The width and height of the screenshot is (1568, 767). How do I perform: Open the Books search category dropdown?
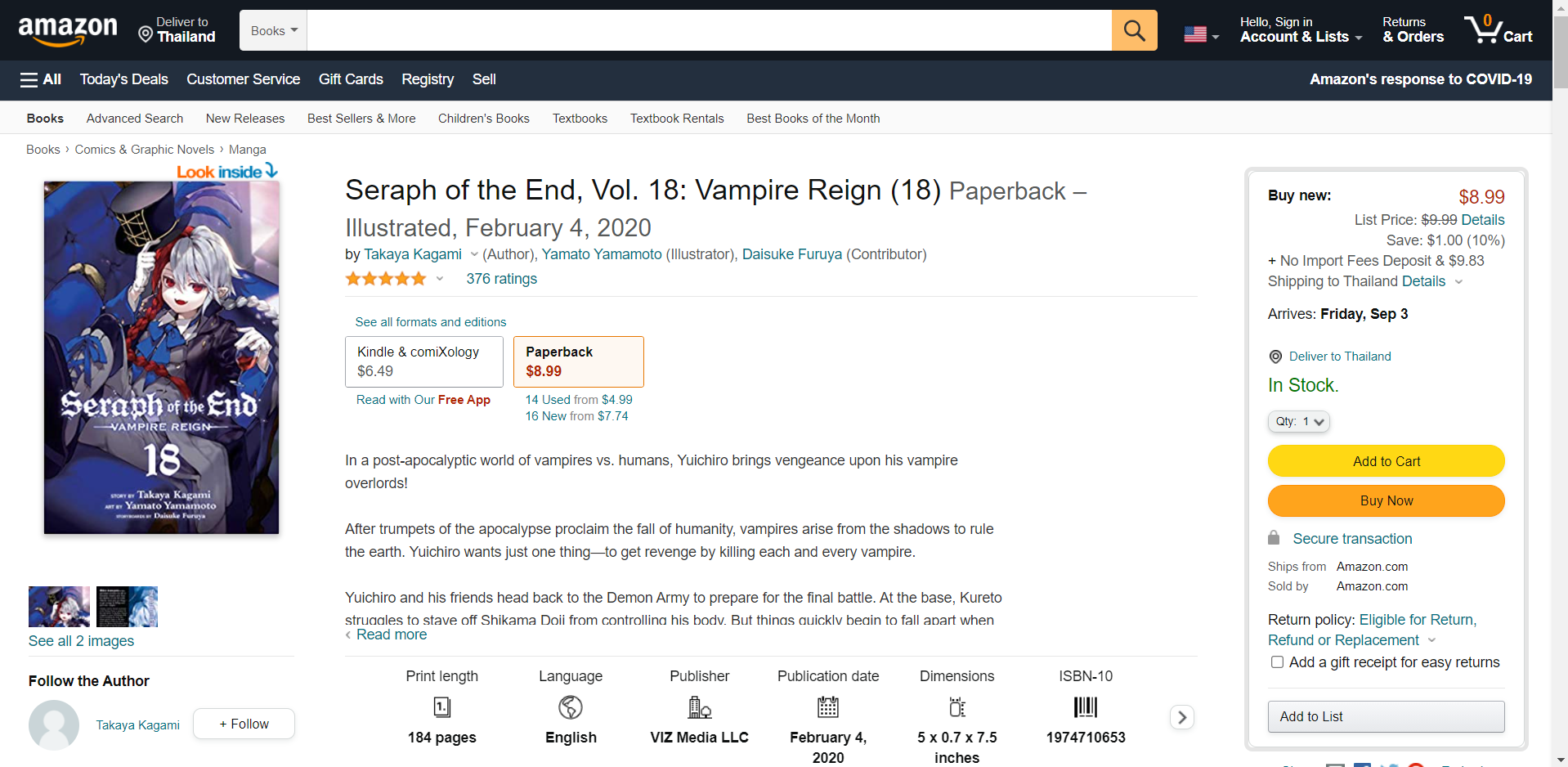pos(274,30)
